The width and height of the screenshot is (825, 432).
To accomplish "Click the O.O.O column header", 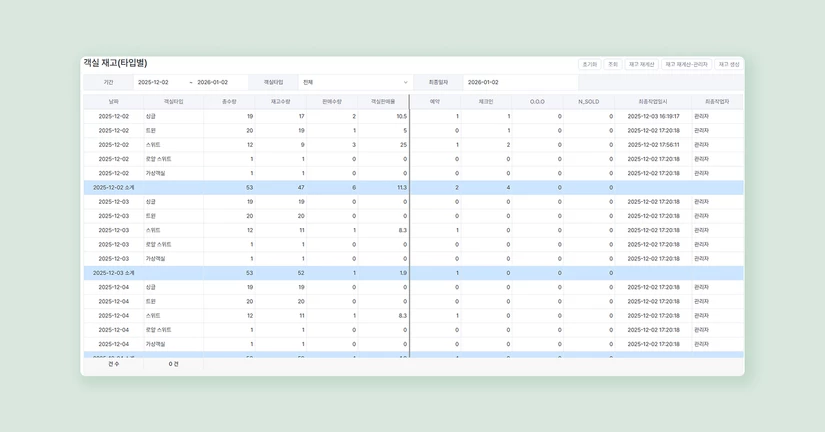I will click(537, 101).
